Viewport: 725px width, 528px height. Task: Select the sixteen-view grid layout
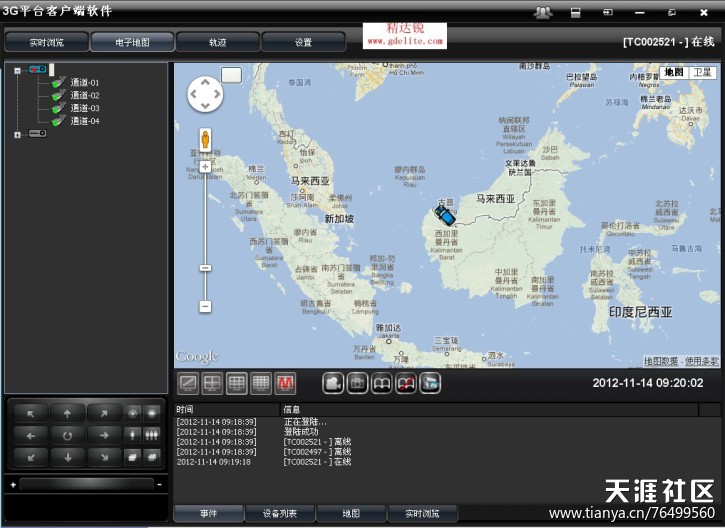261,383
